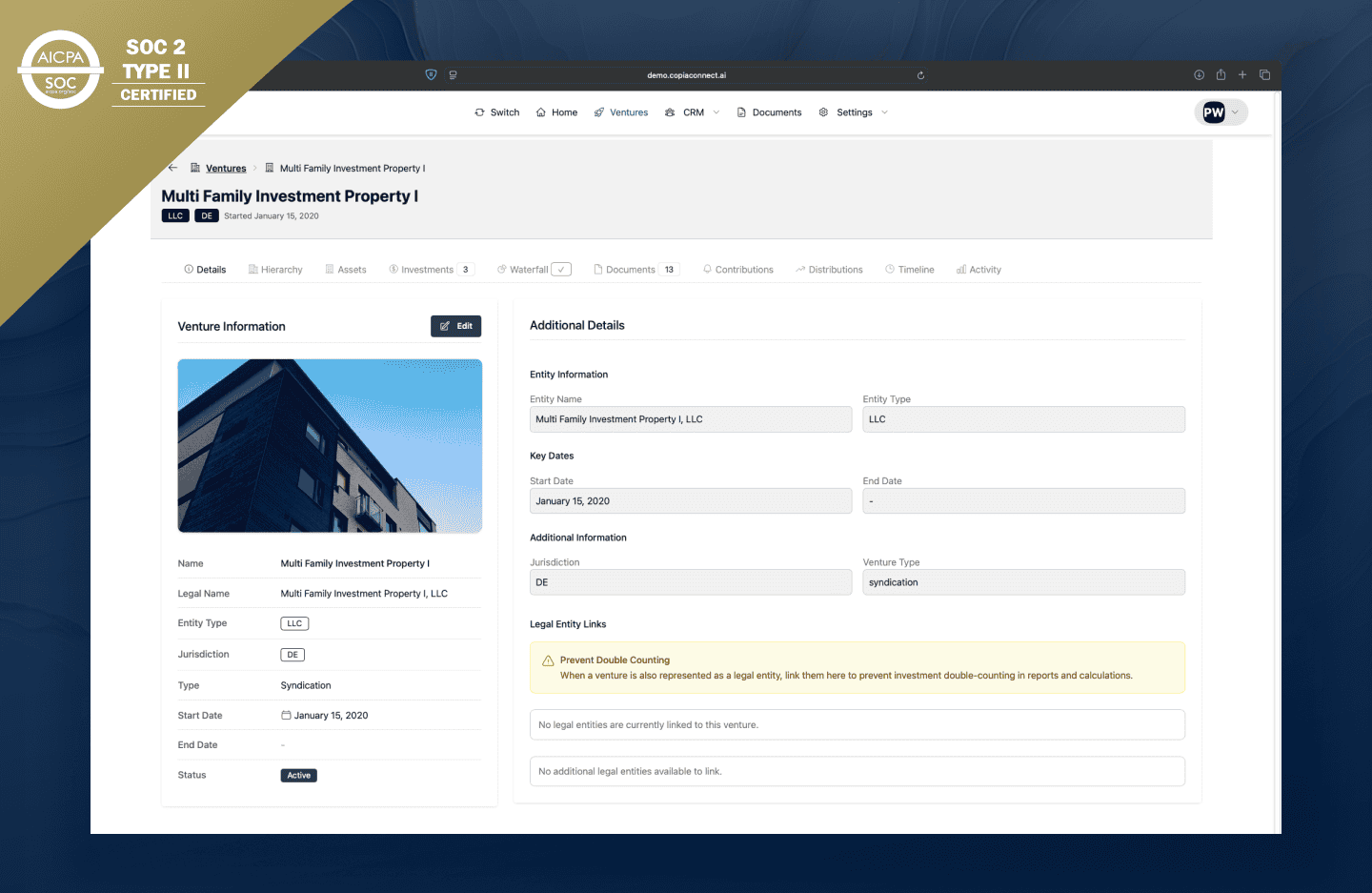Viewport: 1372px width, 893px height.
Task: Follow the Ventures breadcrumb link
Action: pyautogui.click(x=226, y=168)
